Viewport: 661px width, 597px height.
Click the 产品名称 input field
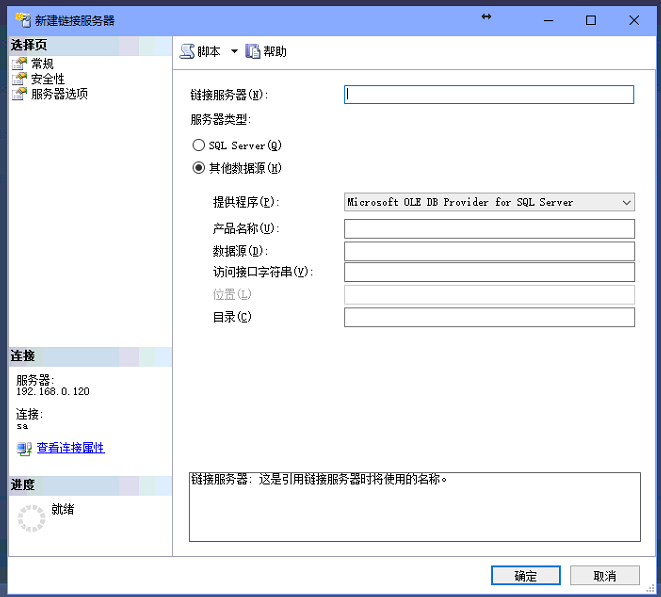point(489,229)
